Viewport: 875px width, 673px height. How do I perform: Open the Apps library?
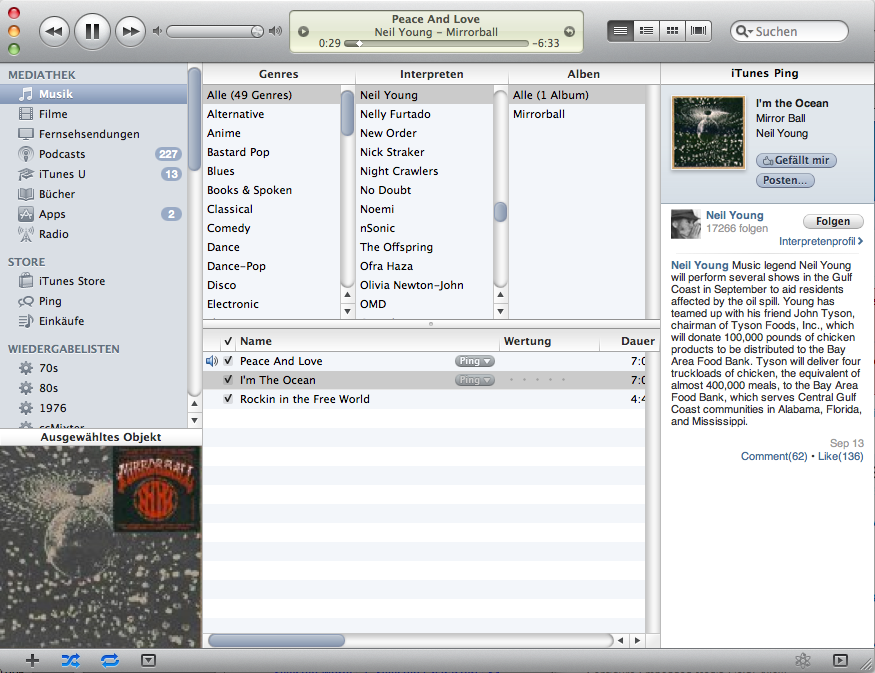click(x=94, y=214)
